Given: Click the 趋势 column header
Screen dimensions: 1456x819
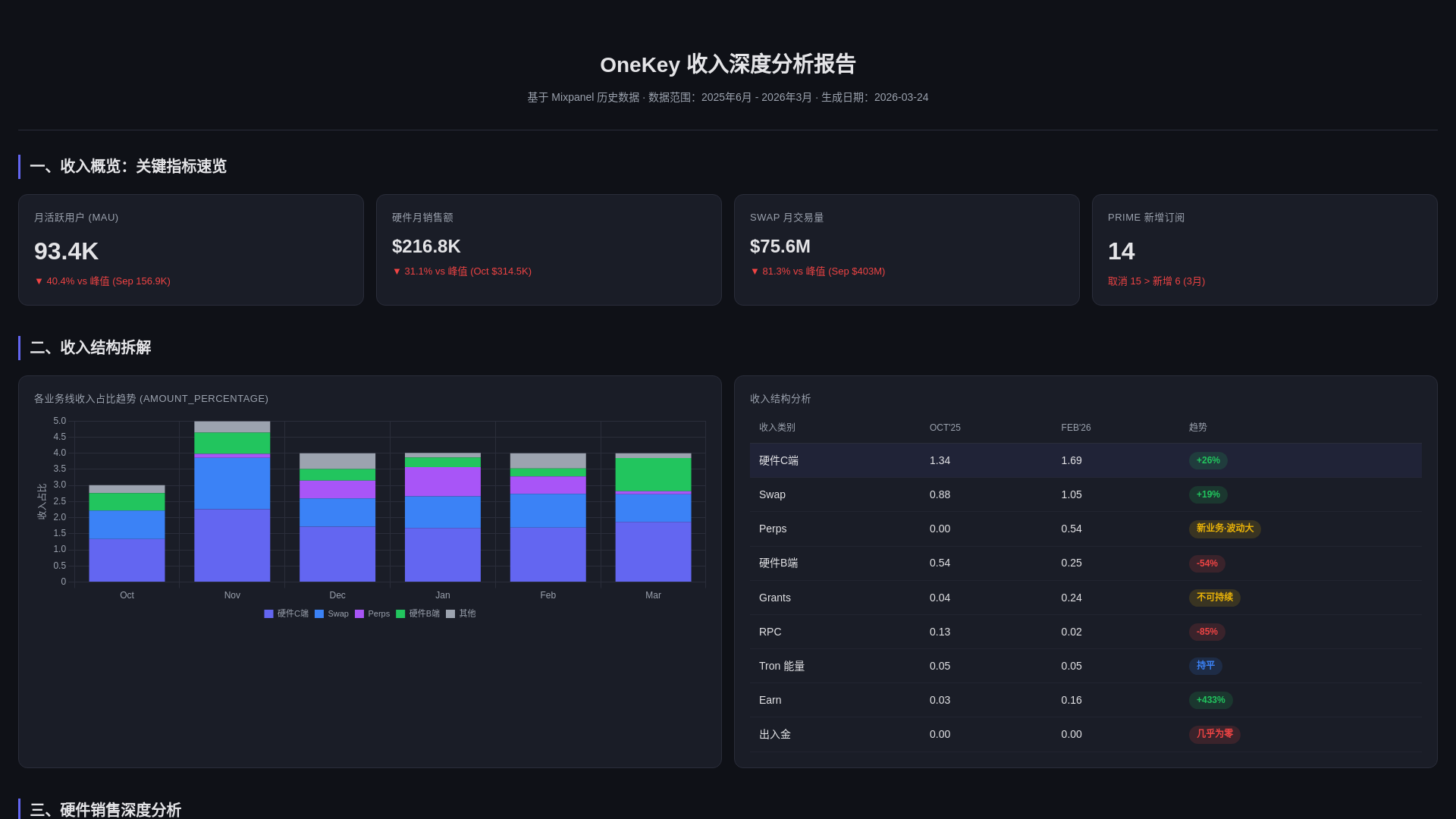Looking at the screenshot, I should pyautogui.click(x=1198, y=428).
